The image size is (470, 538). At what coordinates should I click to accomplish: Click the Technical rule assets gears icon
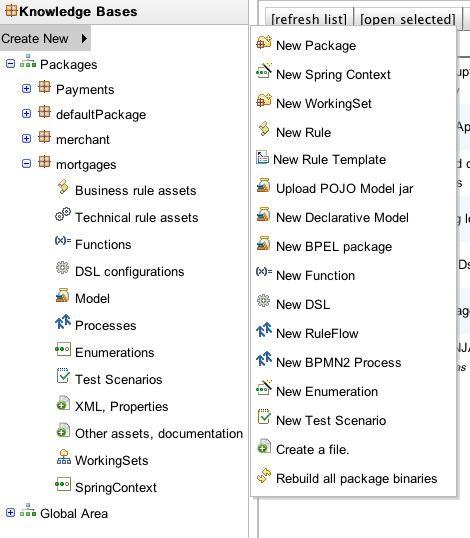click(63, 214)
